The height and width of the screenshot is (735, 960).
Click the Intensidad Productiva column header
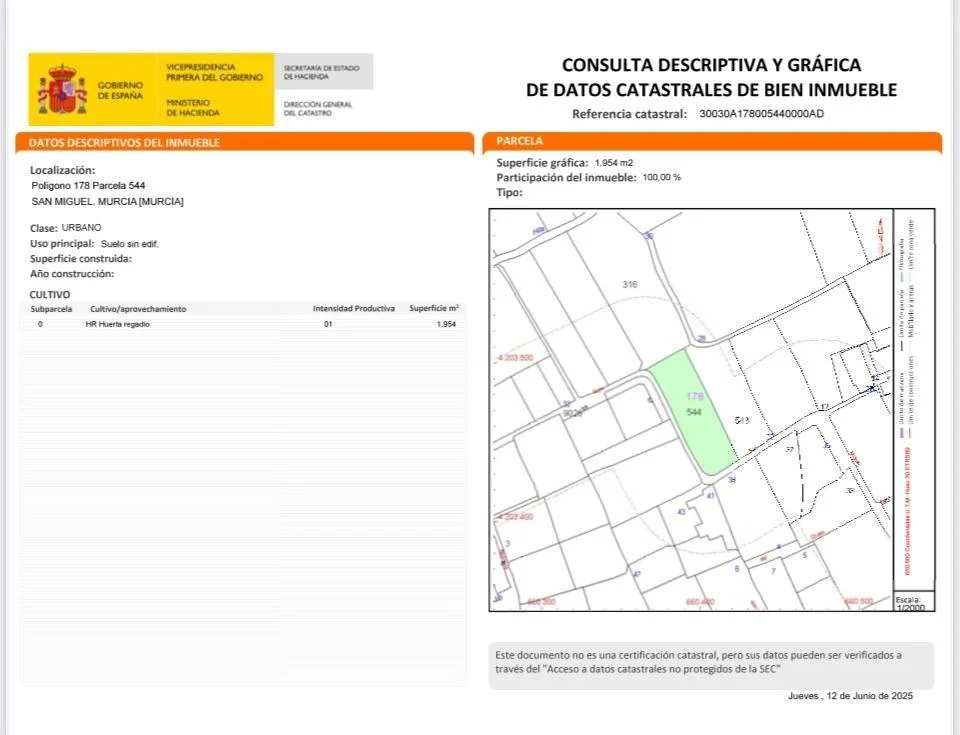[354, 309]
